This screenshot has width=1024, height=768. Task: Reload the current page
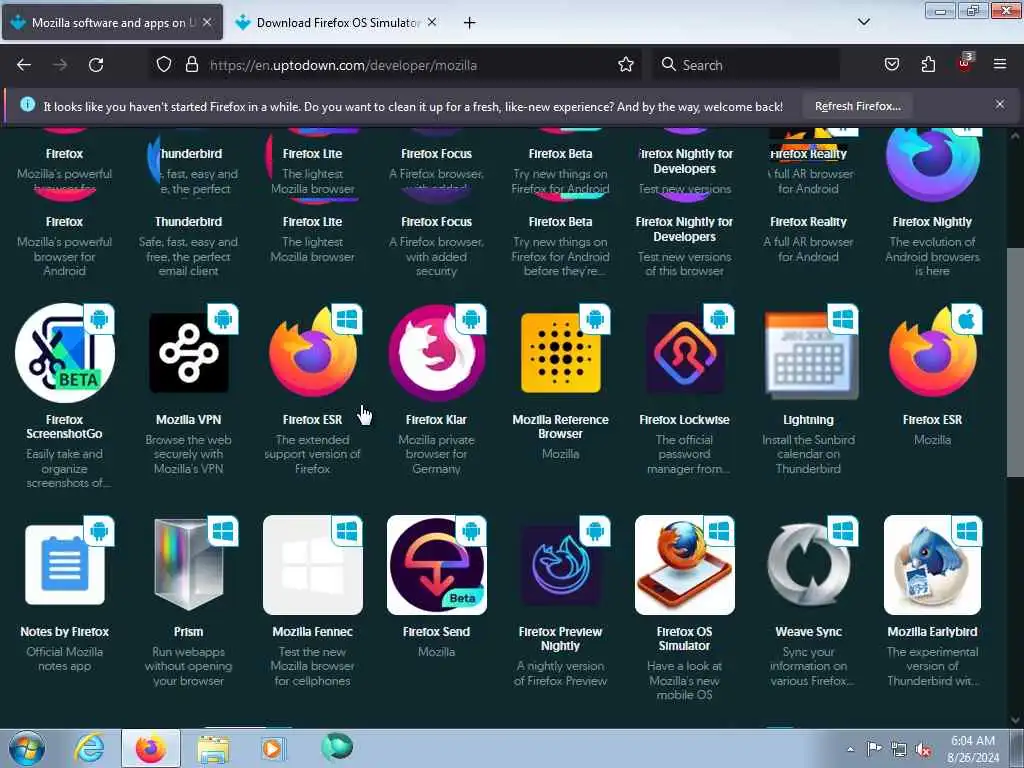pyautogui.click(x=96, y=65)
